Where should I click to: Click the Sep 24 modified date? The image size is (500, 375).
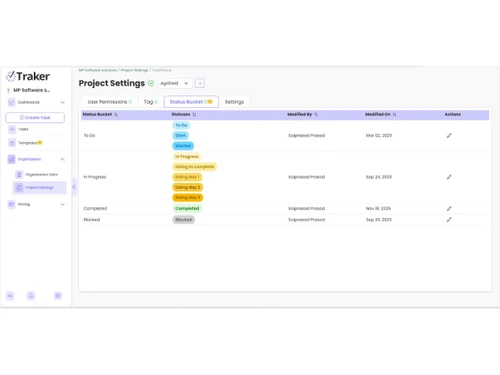click(x=379, y=177)
